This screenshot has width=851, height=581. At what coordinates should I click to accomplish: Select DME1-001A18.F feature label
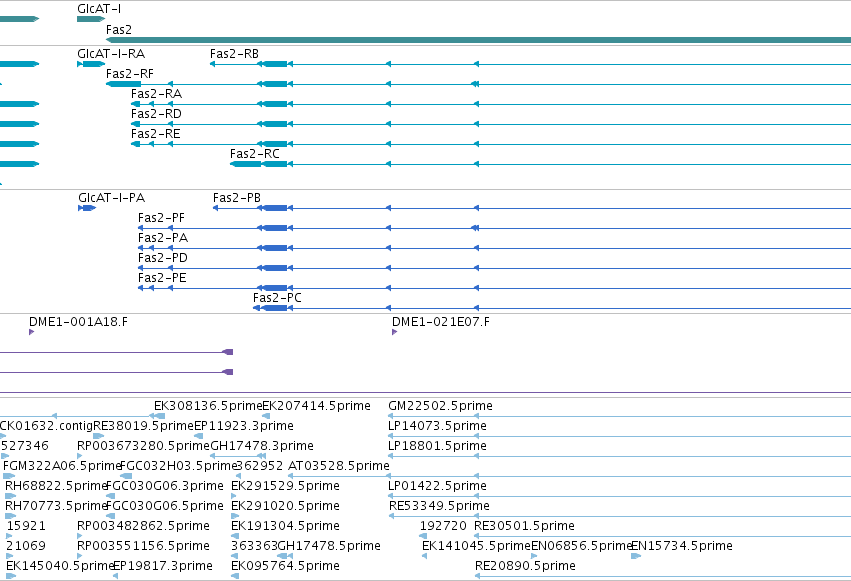(78, 322)
